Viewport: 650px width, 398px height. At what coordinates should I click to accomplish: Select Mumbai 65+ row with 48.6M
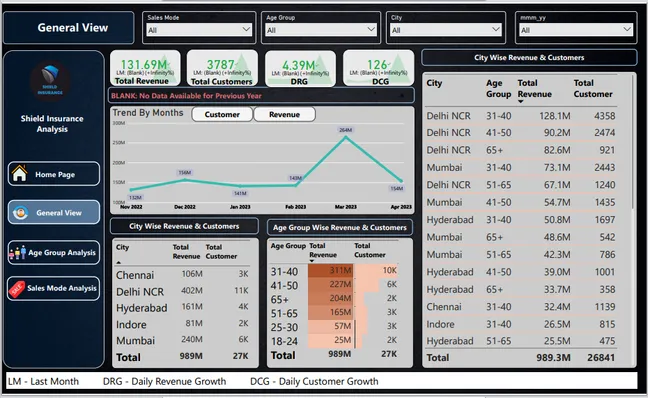click(x=521, y=237)
